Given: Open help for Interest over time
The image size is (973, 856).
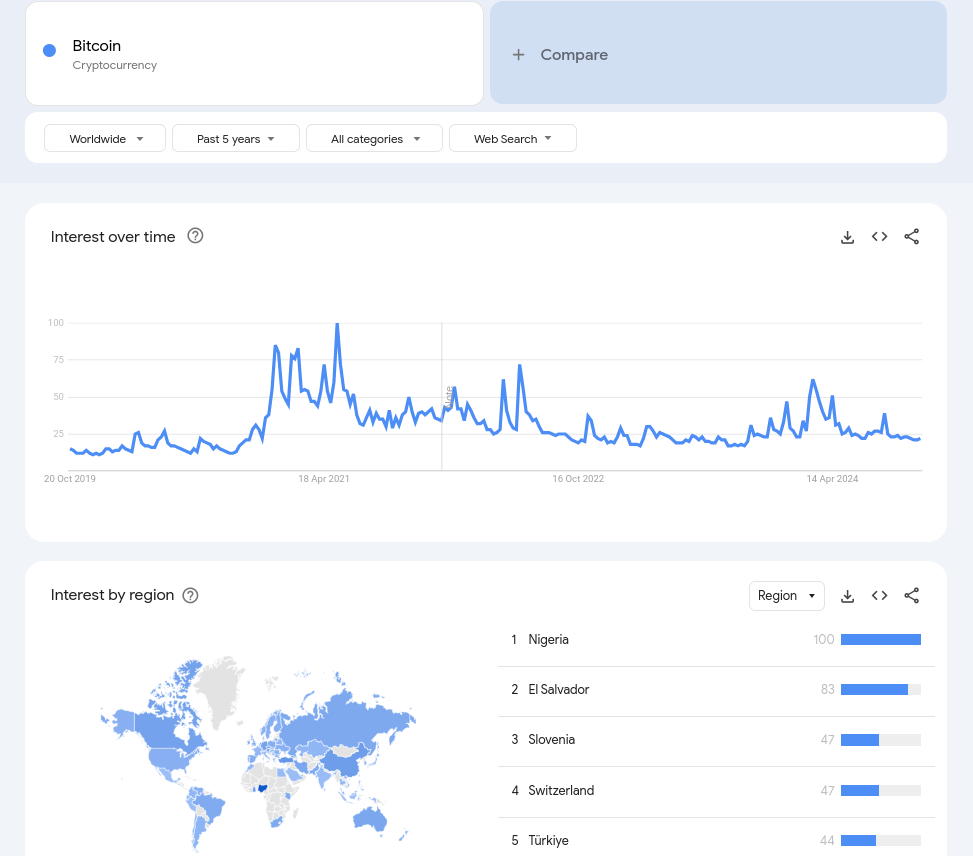Looking at the screenshot, I should (x=196, y=236).
